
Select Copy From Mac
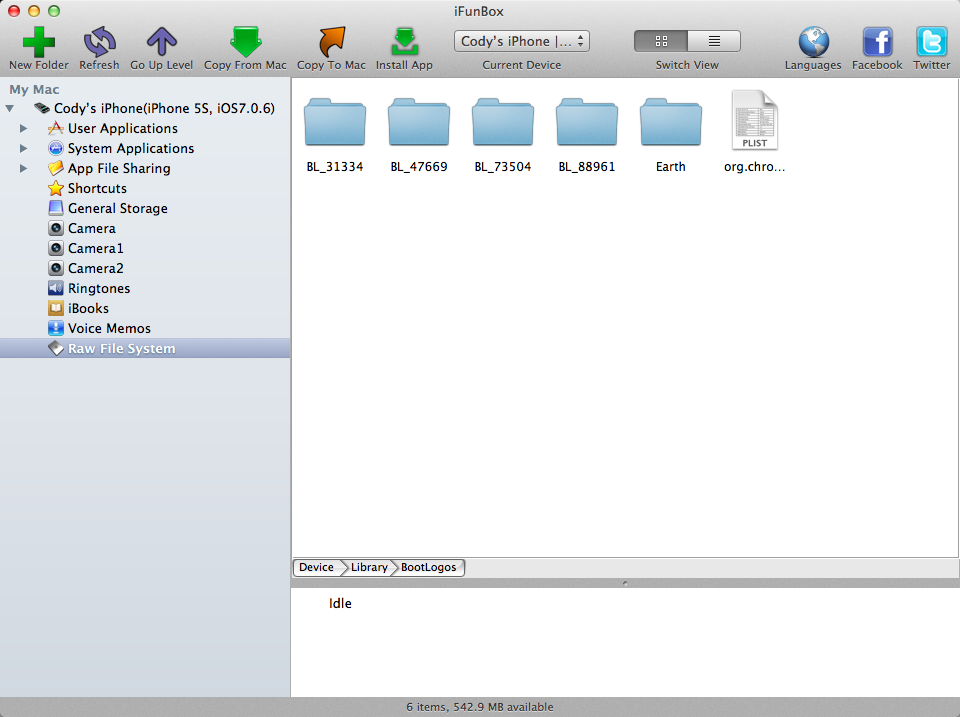tap(244, 43)
